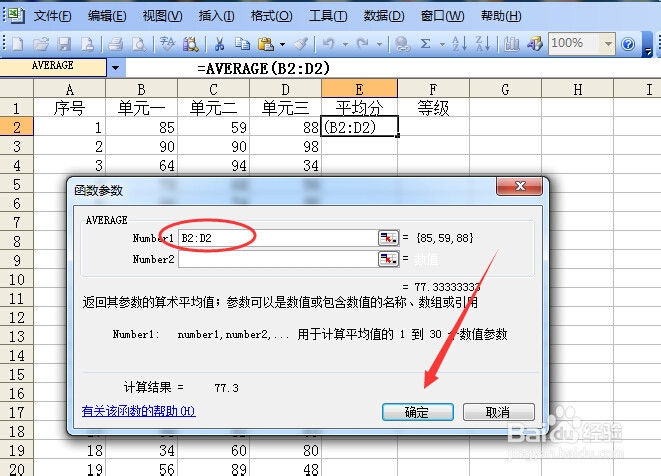Viewport: 661px width, 476px height.
Task: Open the 视图(V) menu
Action: point(162,16)
